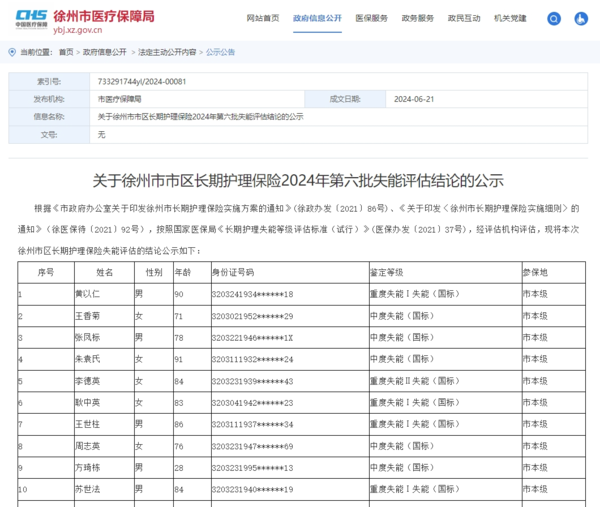600x507 pixels.
Task: Select the name 朱袁氏 in the table
Action: click(x=87, y=359)
